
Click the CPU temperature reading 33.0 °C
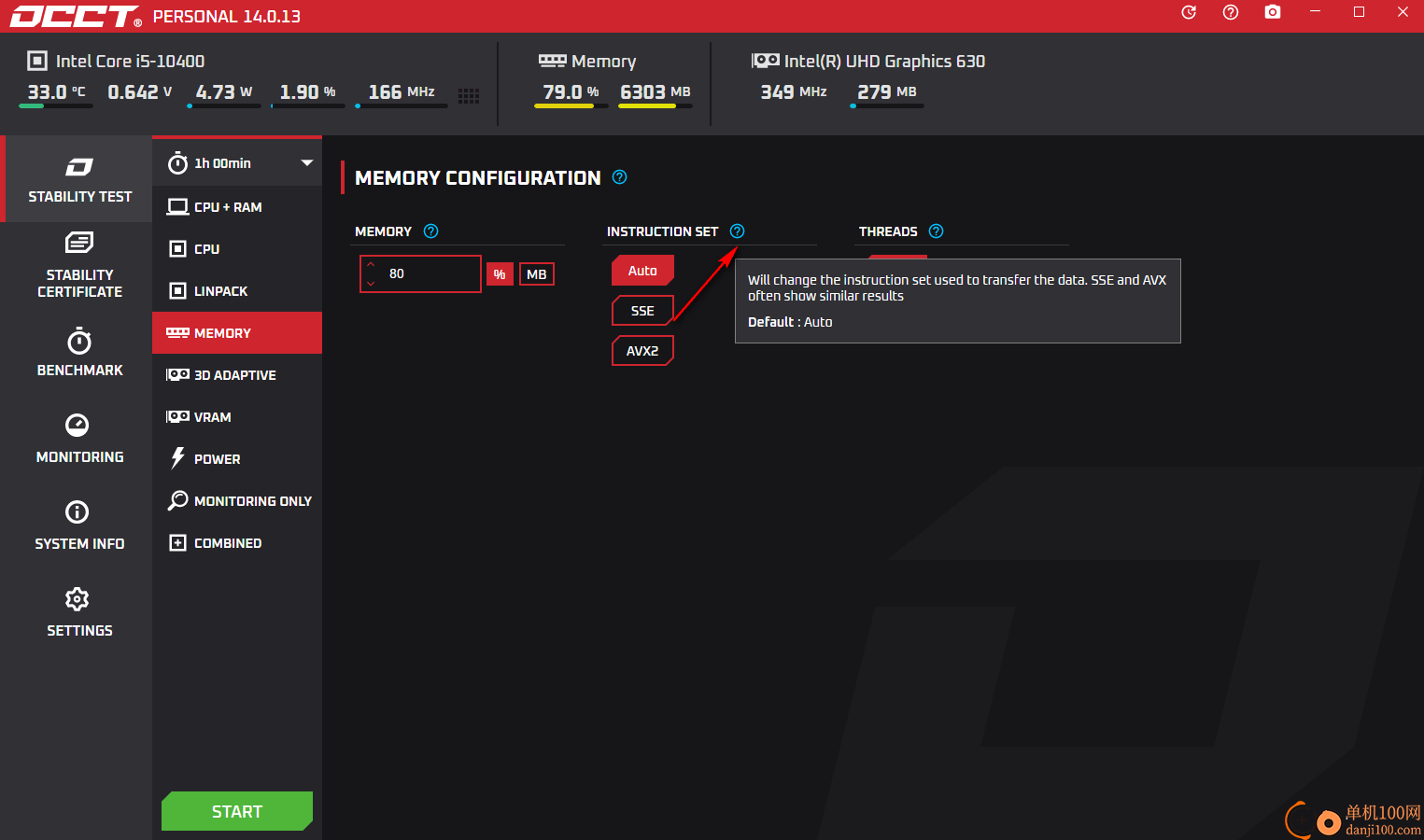pos(56,91)
